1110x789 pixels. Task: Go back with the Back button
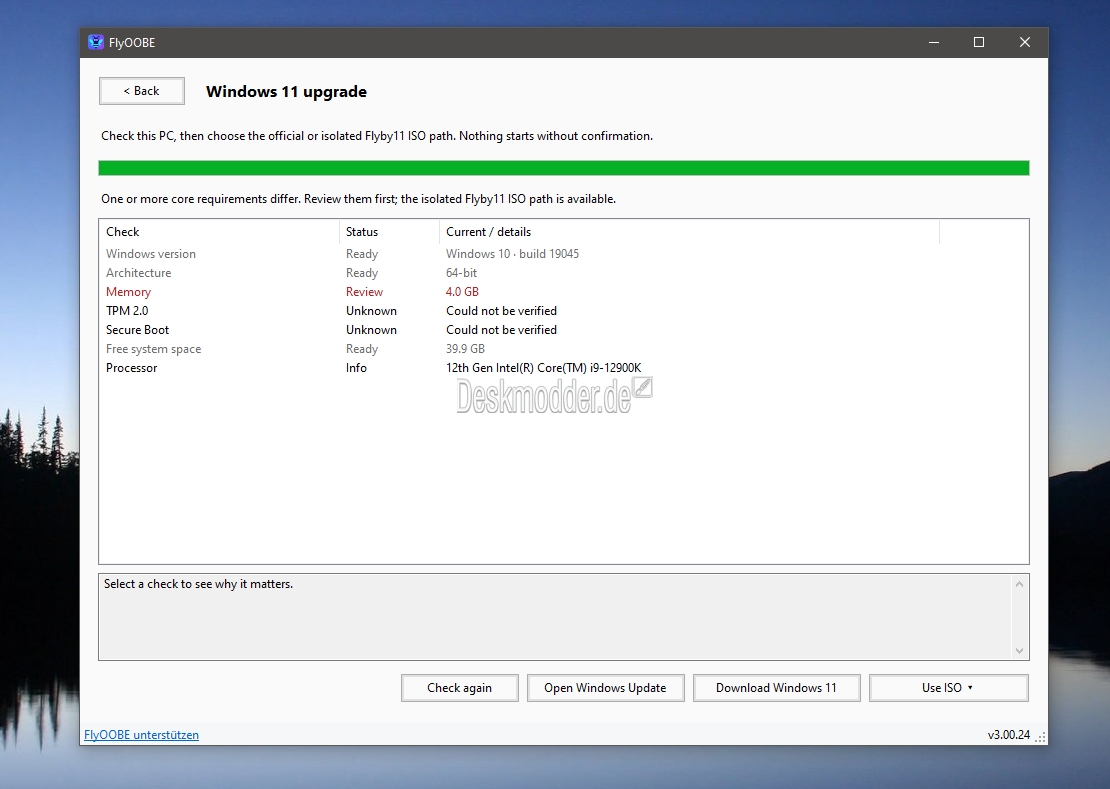[142, 91]
